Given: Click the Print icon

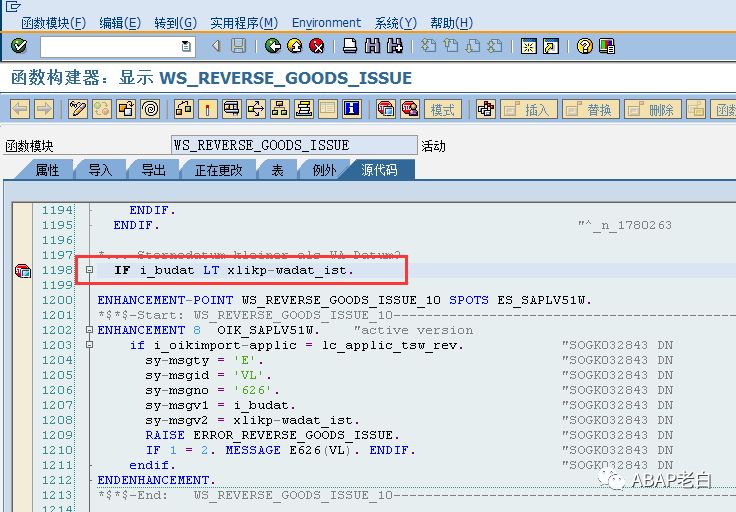Looking at the screenshot, I should [350, 46].
